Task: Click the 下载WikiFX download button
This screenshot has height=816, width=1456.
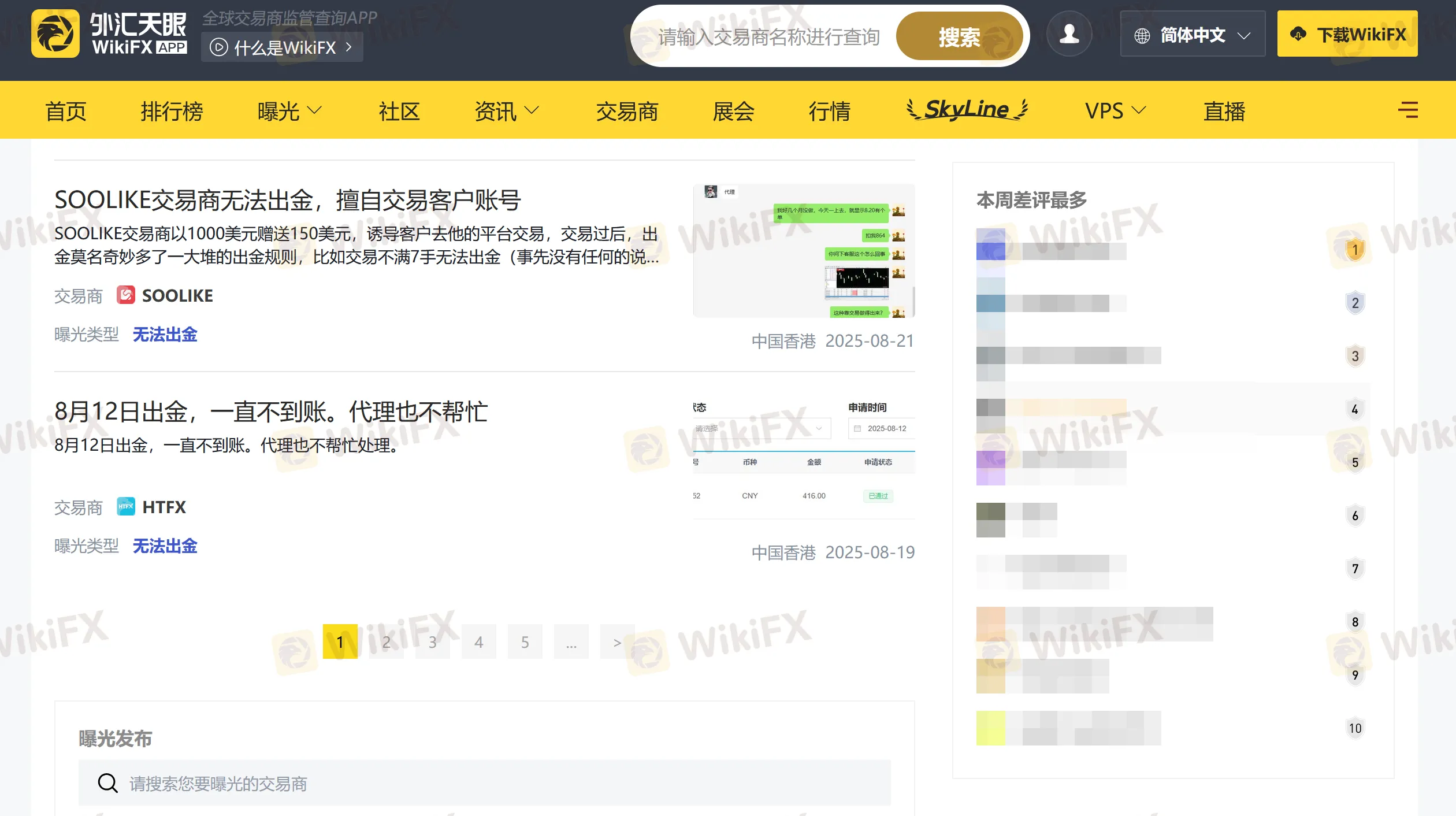Action: pos(1347,34)
